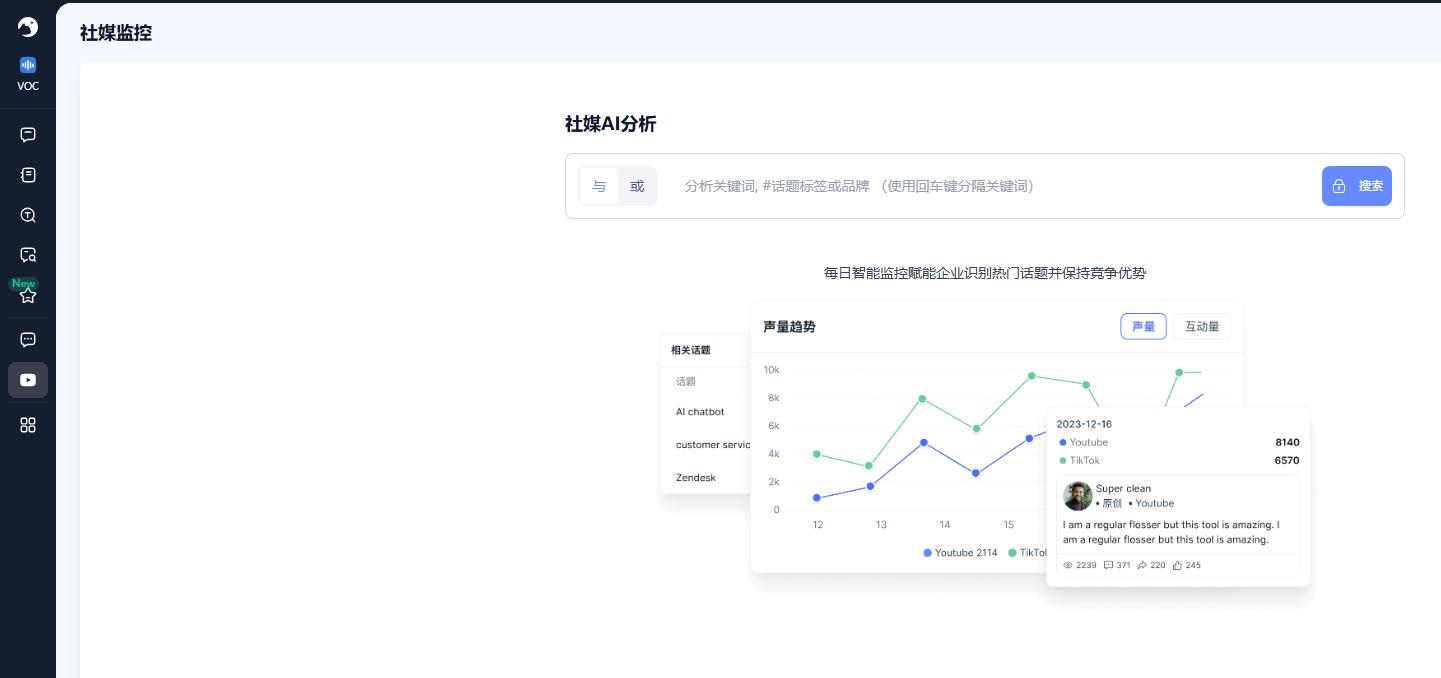The width and height of the screenshot is (1441, 678).
Task: Switch to the 互动量 tab in the chart
Action: click(x=1202, y=326)
